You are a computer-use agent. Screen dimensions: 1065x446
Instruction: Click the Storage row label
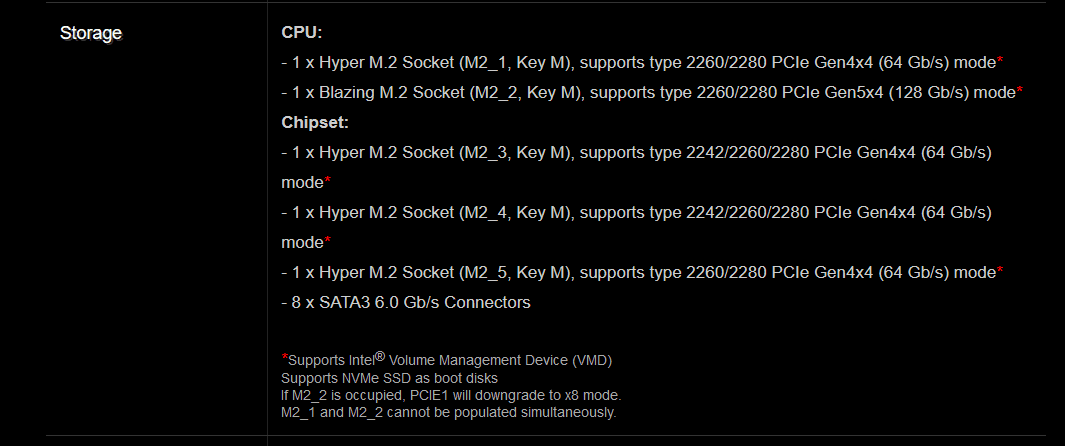[91, 33]
